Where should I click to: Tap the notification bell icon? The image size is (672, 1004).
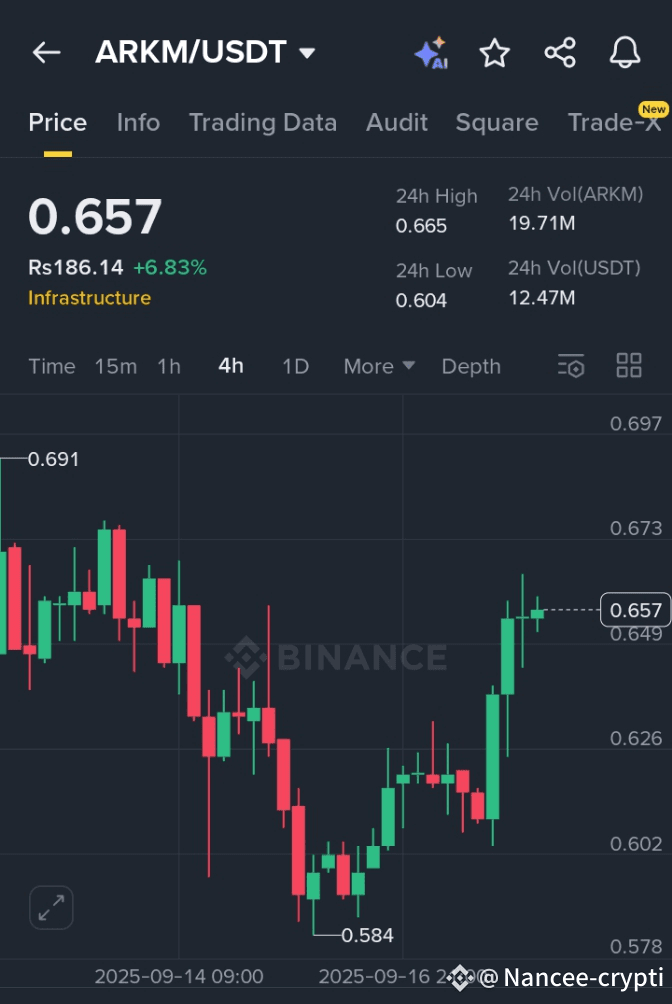625,52
